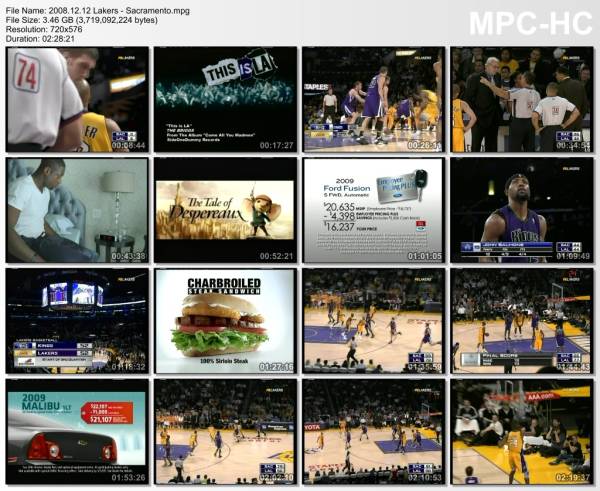Open the court thumbnail timestamped 02:02:10
This screenshot has width=600, height=491.
(x=225, y=432)
